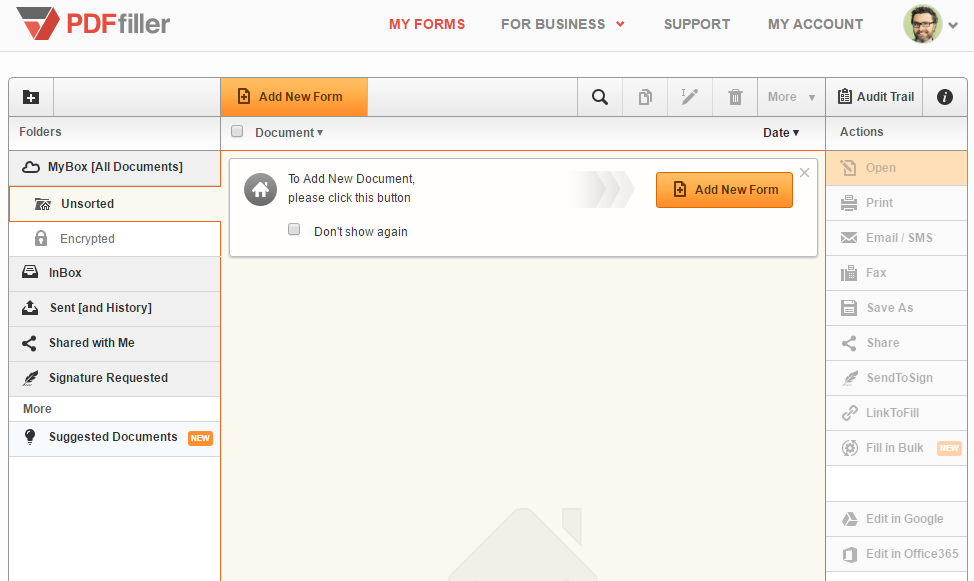This screenshot has width=974, height=581.
Task: Open the info circle icon
Action: click(x=944, y=97)
